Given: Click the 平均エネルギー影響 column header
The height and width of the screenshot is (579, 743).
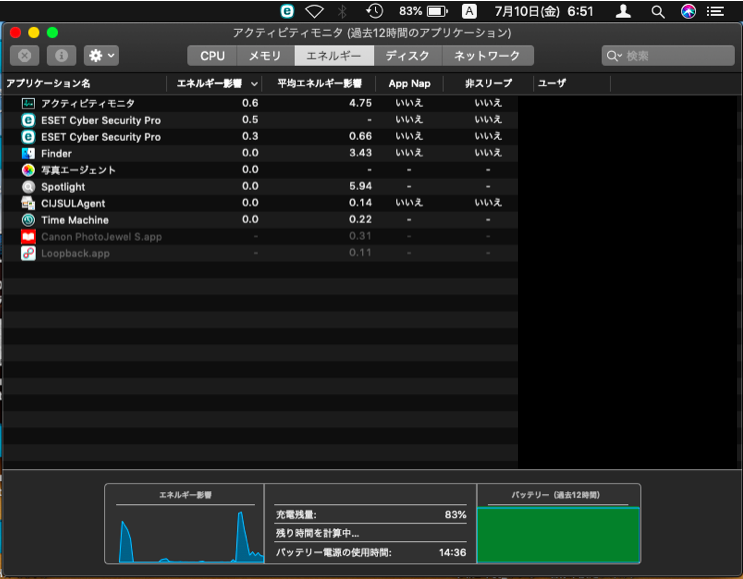Looking at the screenshot, I should (x=319, y=83).
